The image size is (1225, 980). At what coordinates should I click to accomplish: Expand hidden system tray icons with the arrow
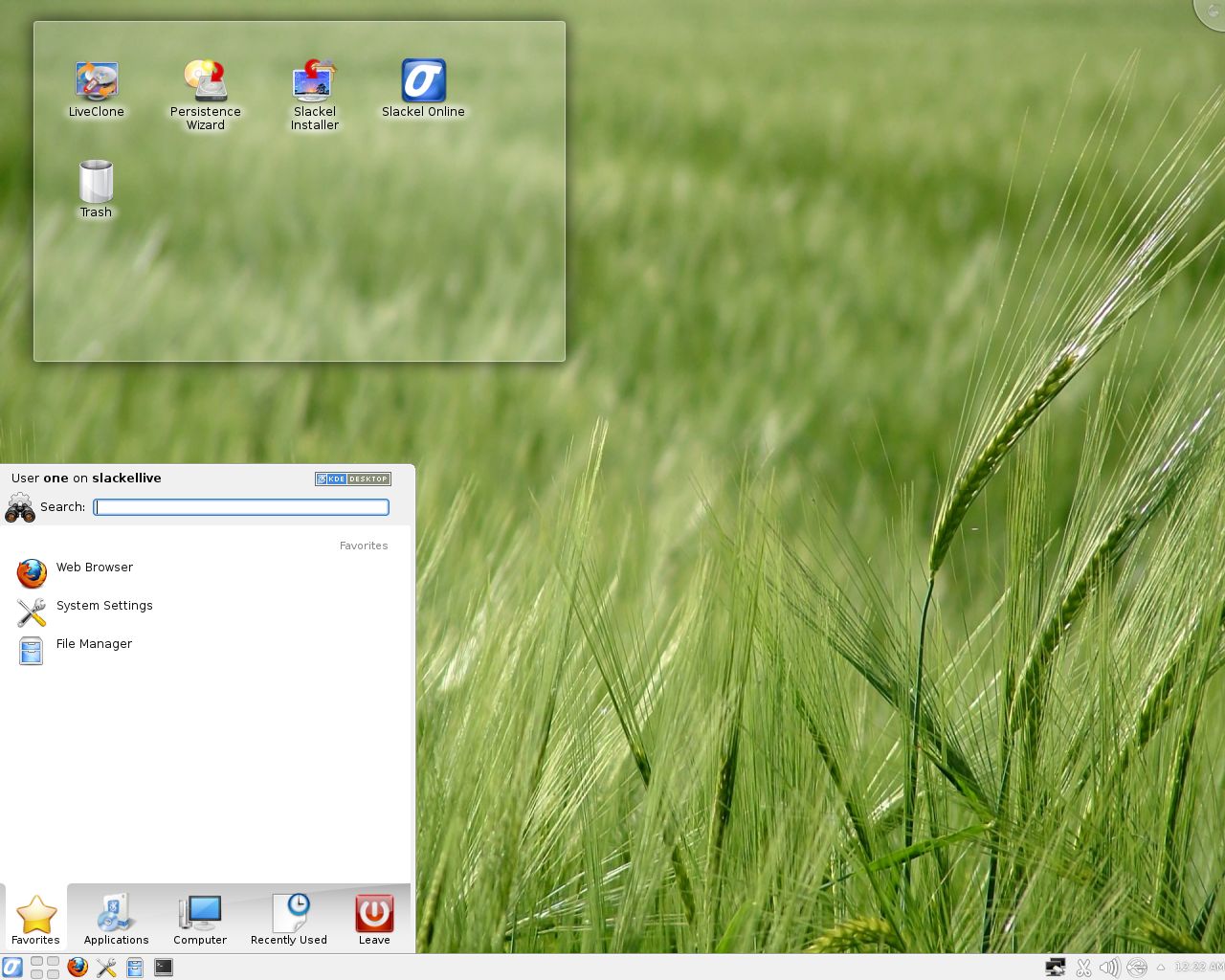click(1161, 967)
